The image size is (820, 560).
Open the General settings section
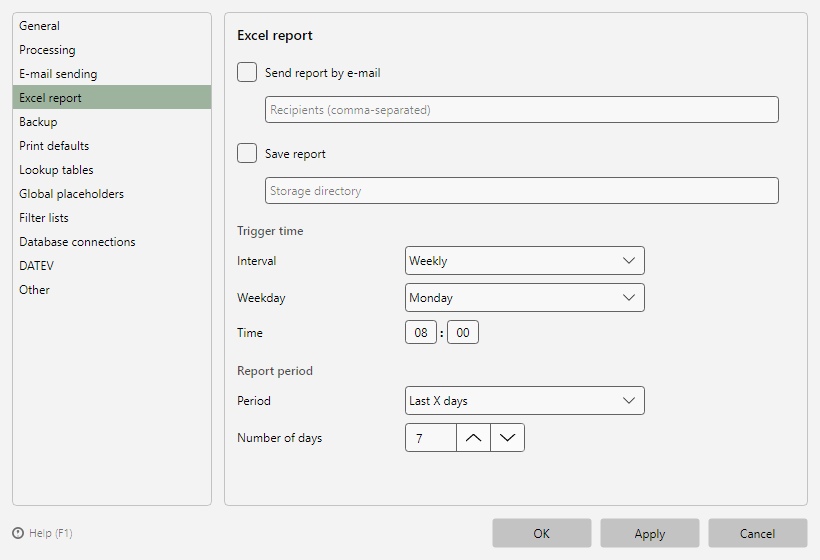[112, 26]
